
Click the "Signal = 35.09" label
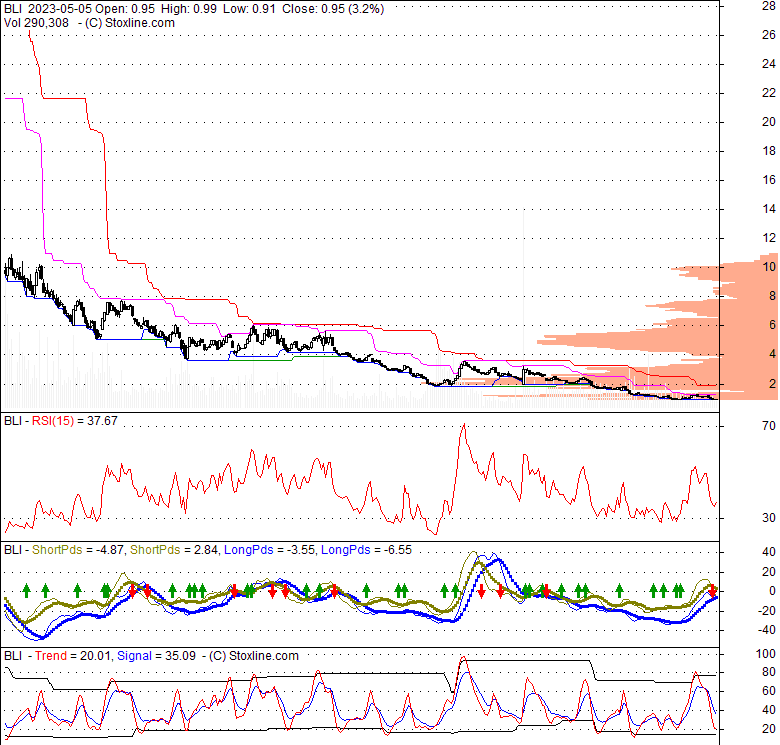tap(156, 655)
